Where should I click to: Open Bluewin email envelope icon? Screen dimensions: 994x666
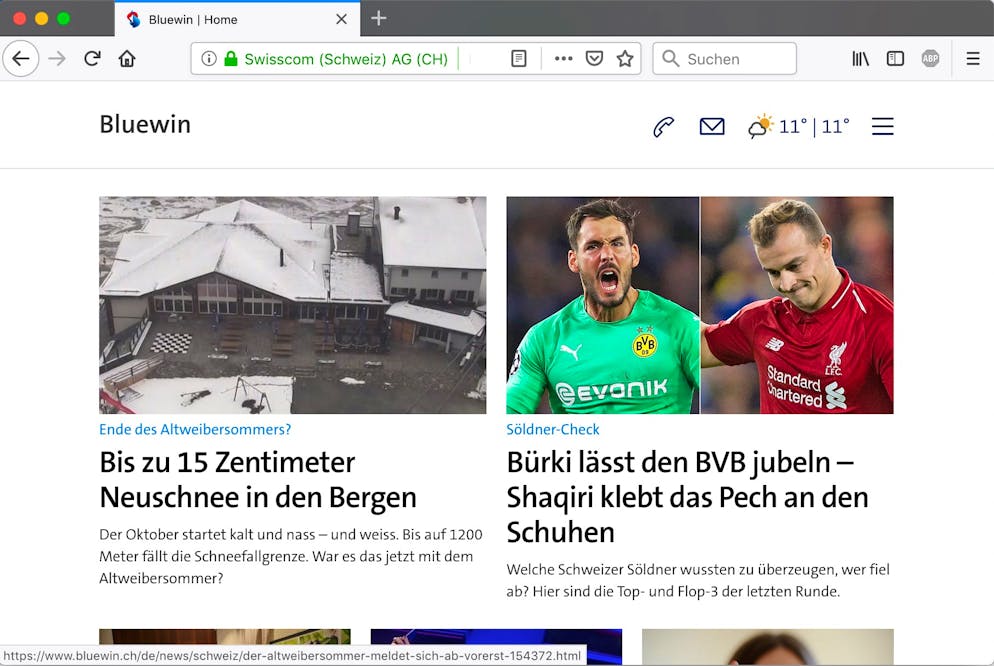[x=712, y=127]
